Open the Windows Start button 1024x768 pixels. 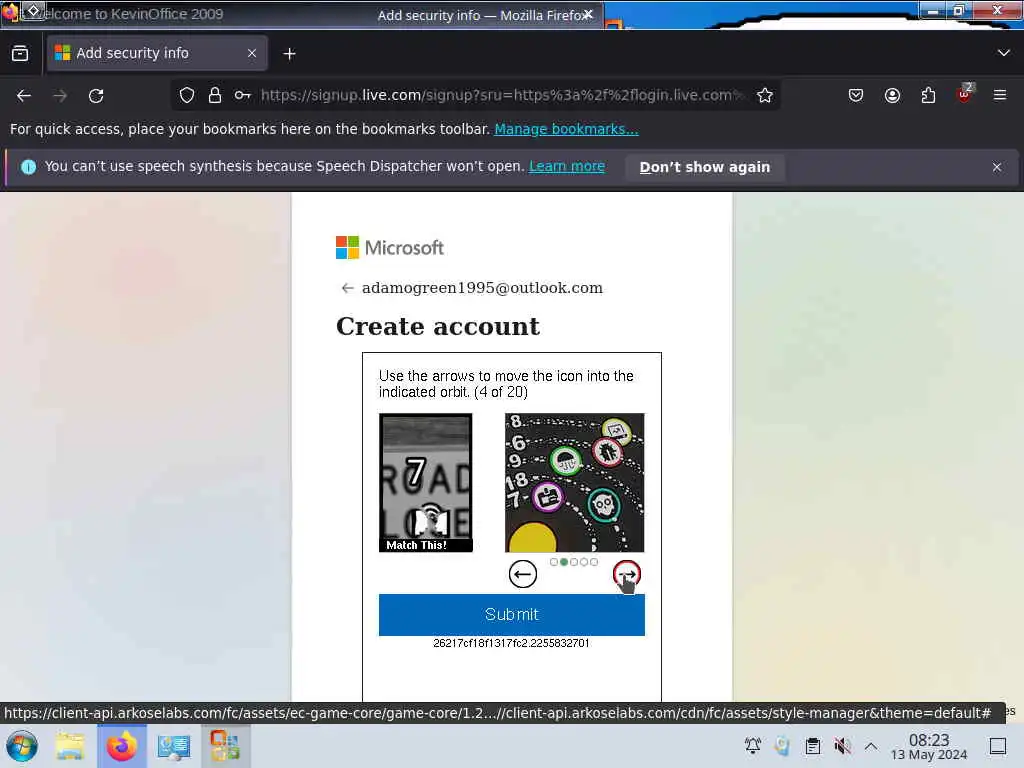click(22, 746)
